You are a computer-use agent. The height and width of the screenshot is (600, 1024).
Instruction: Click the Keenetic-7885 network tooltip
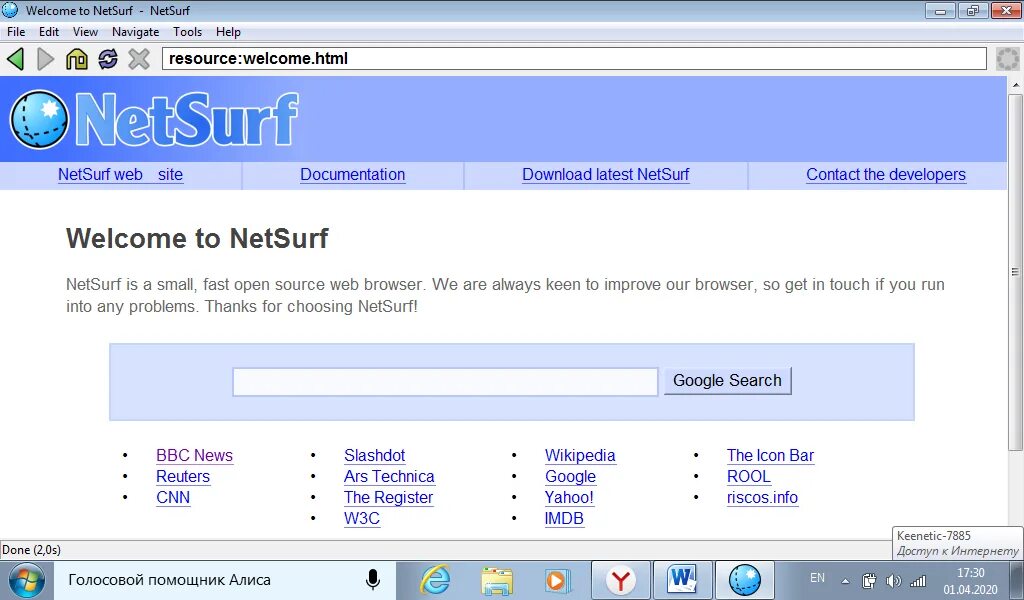click(957, 543)
